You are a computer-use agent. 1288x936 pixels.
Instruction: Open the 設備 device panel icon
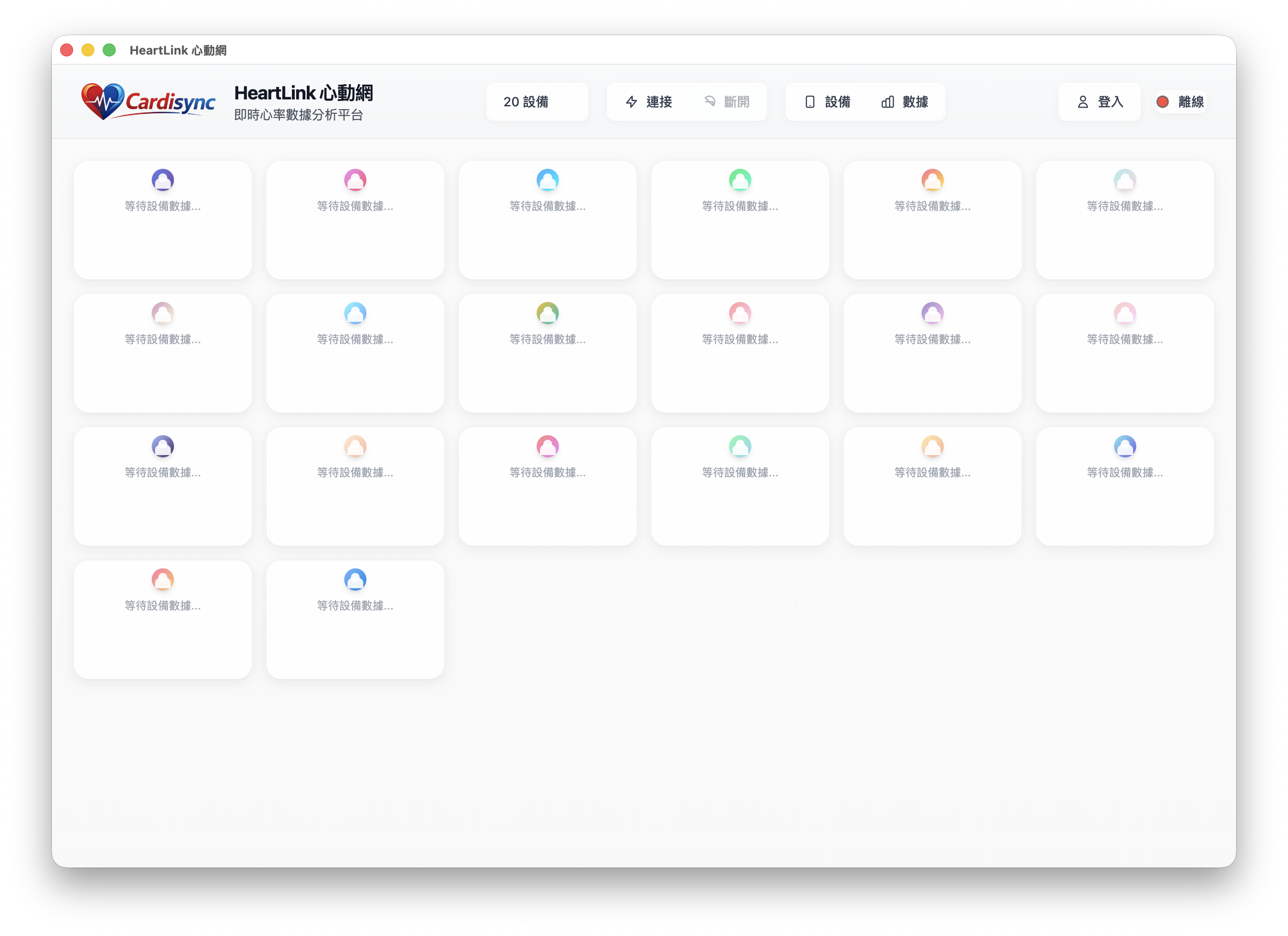click(811, 102)
